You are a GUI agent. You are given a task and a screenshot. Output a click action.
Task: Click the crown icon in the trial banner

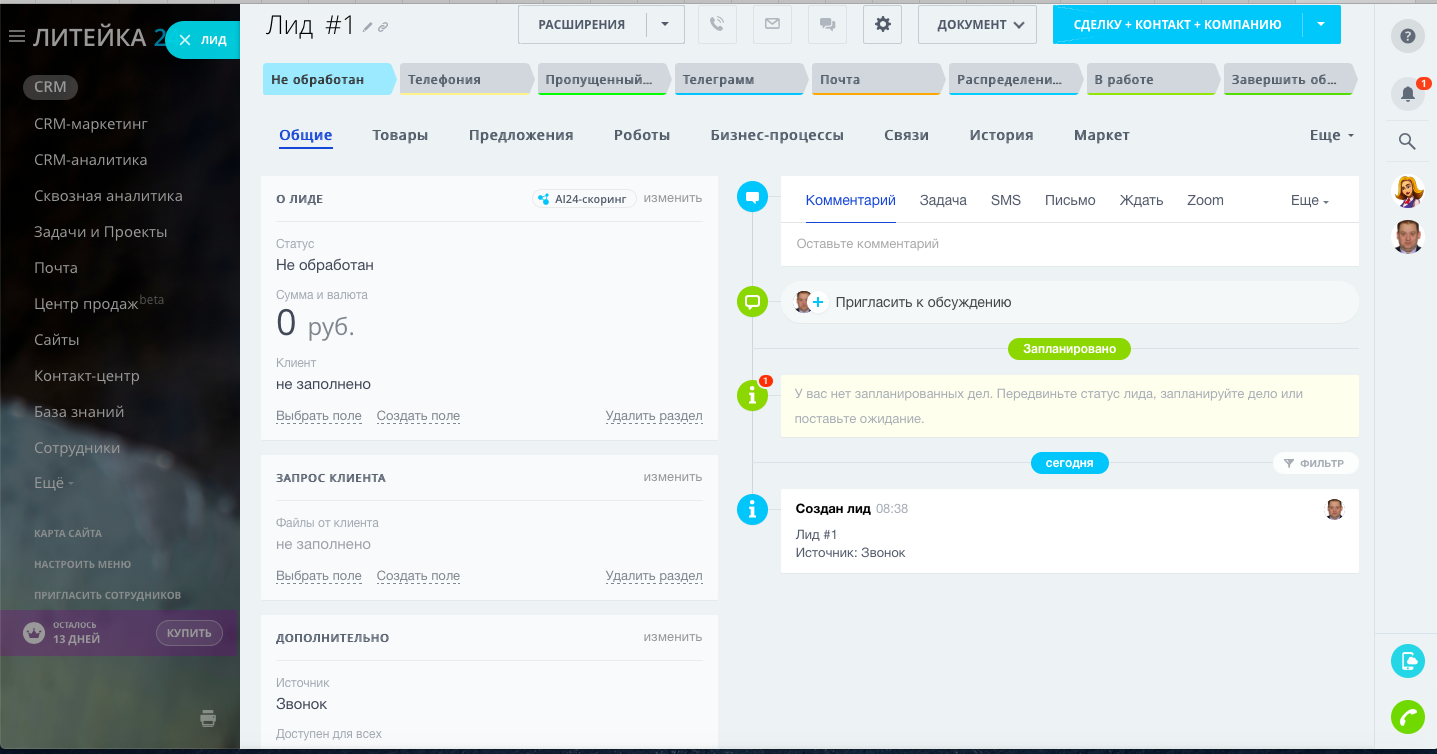[x=35, y=632]
